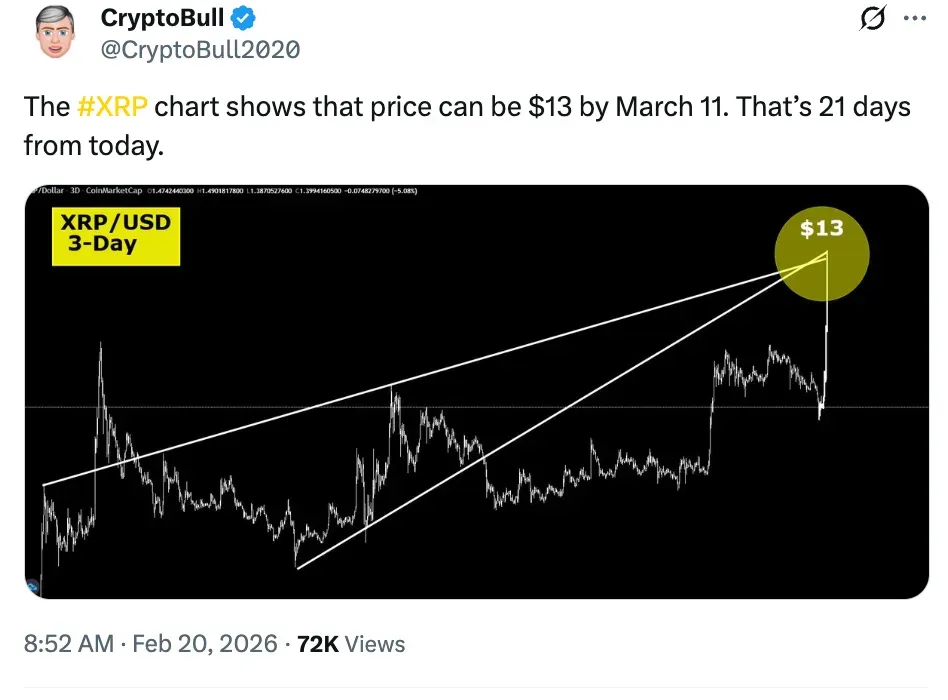Open the @CryptoBull2020 handle link
This screenshot has height=700, width=948.
click(x=200, y=49)
